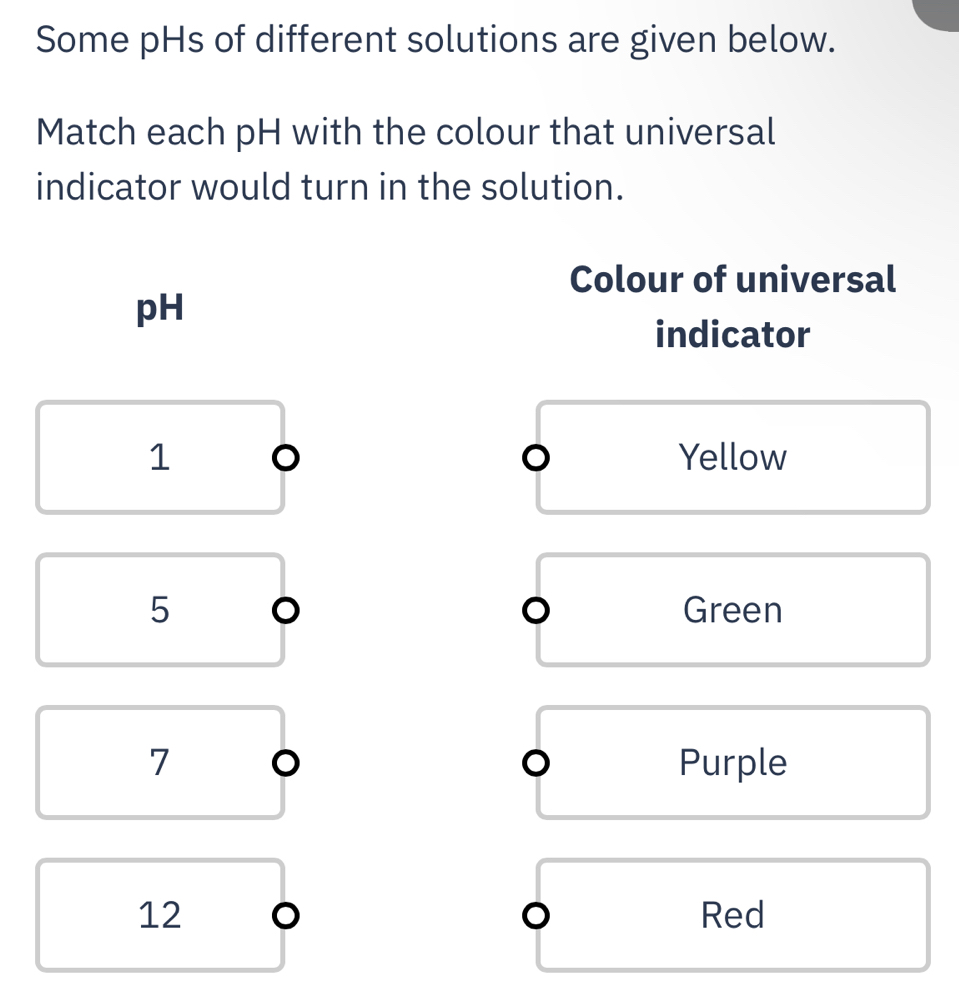Screen dimensions: 959x1000
Task: Click connector dot next to Green
Action: [537, 610]
